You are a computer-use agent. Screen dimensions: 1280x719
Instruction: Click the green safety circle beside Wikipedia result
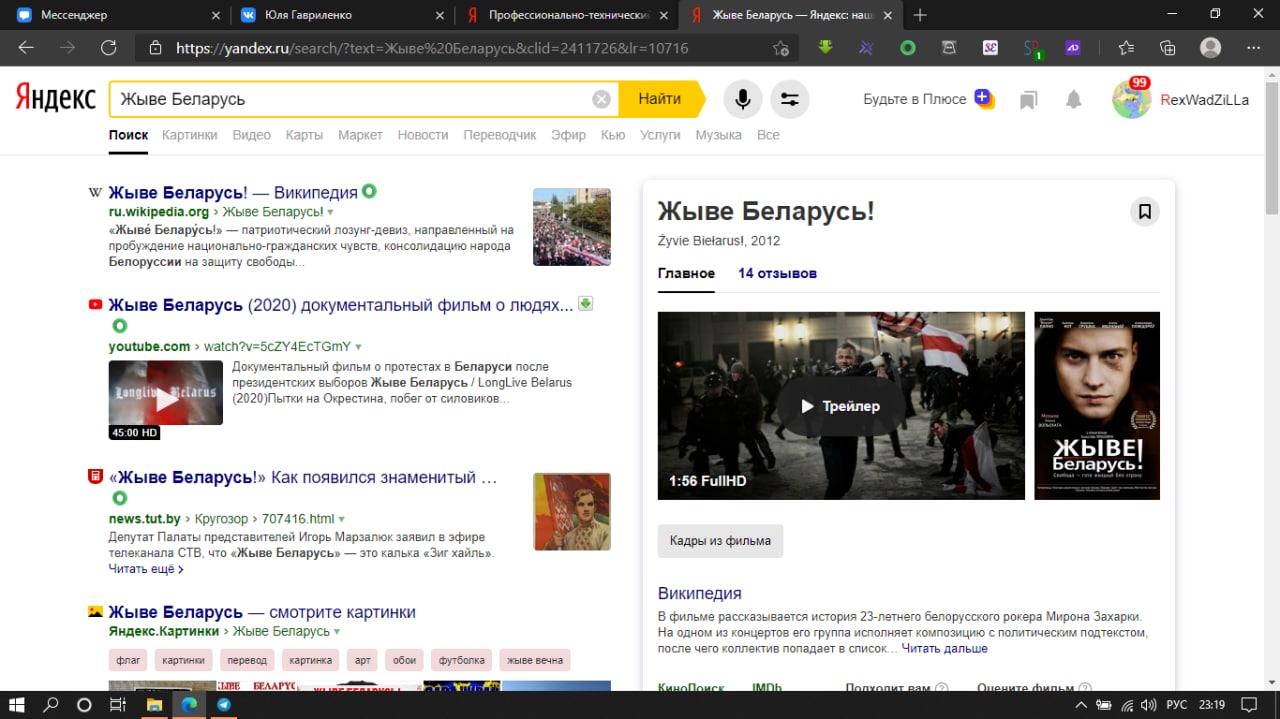click(368, 191)
